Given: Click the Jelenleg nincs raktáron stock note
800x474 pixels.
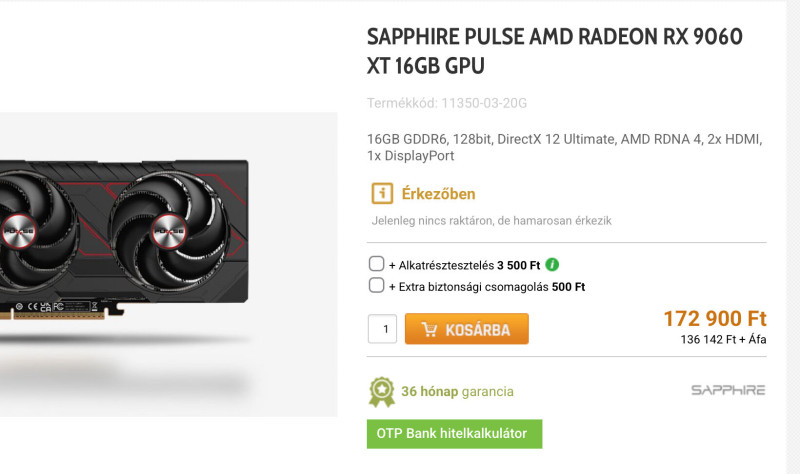Looking at the screenshot, I should [492, 221].
